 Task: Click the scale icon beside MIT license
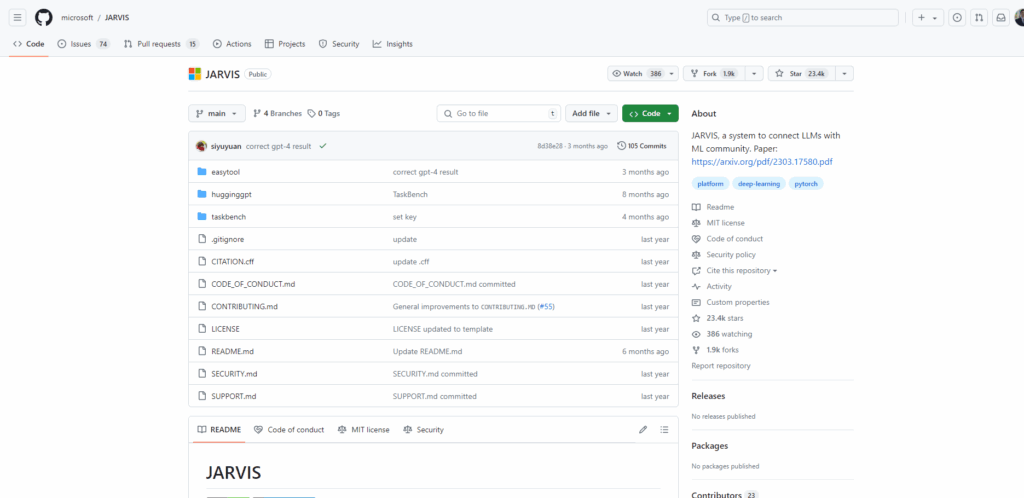696,223
